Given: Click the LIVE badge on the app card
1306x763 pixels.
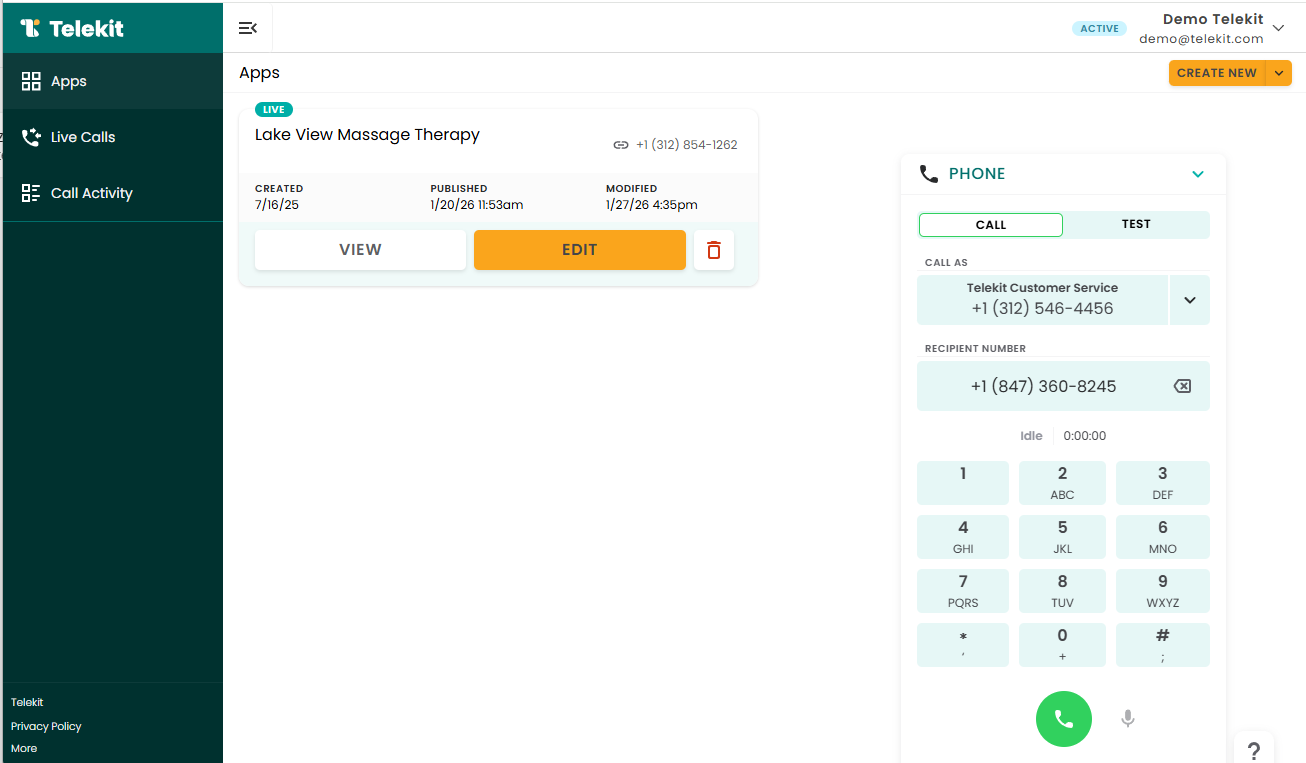Looking at the screenshot, I should (x=274, y=110).
